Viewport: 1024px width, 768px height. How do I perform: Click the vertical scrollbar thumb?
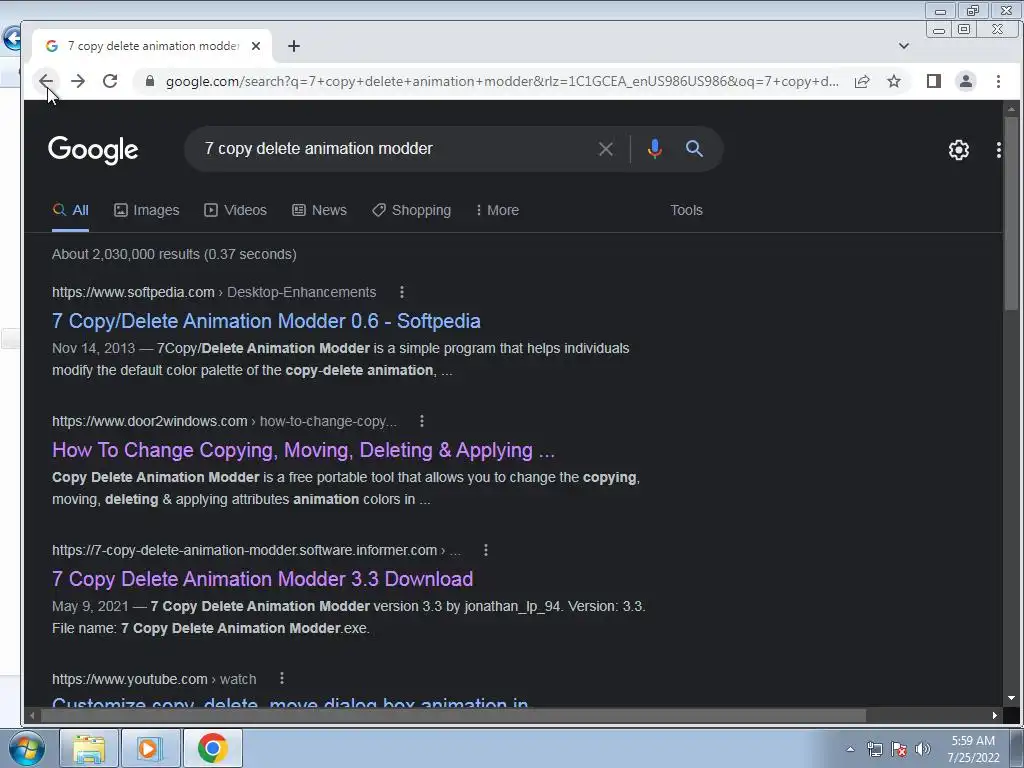[x=1011, y=216]
